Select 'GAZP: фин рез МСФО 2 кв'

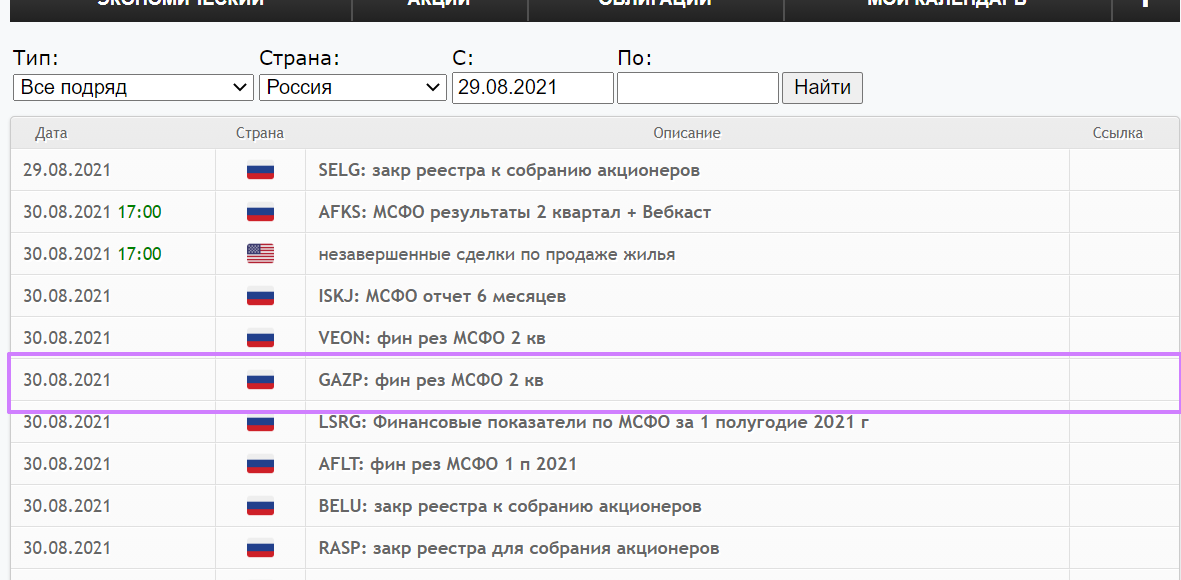tap(431, 381)
